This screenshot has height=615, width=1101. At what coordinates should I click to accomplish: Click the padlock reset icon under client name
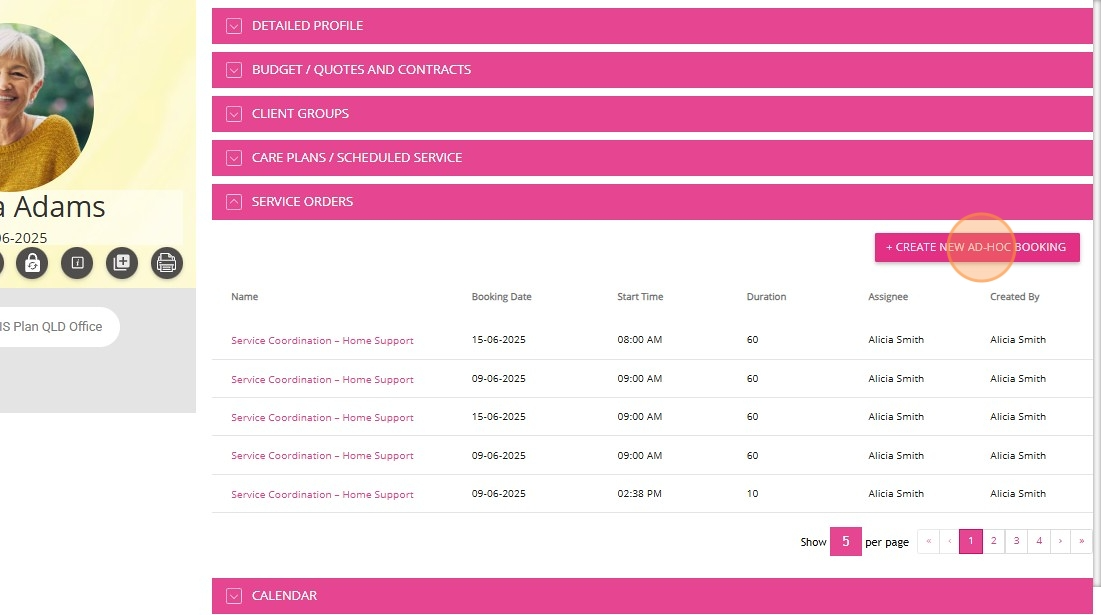click(32, 263)
